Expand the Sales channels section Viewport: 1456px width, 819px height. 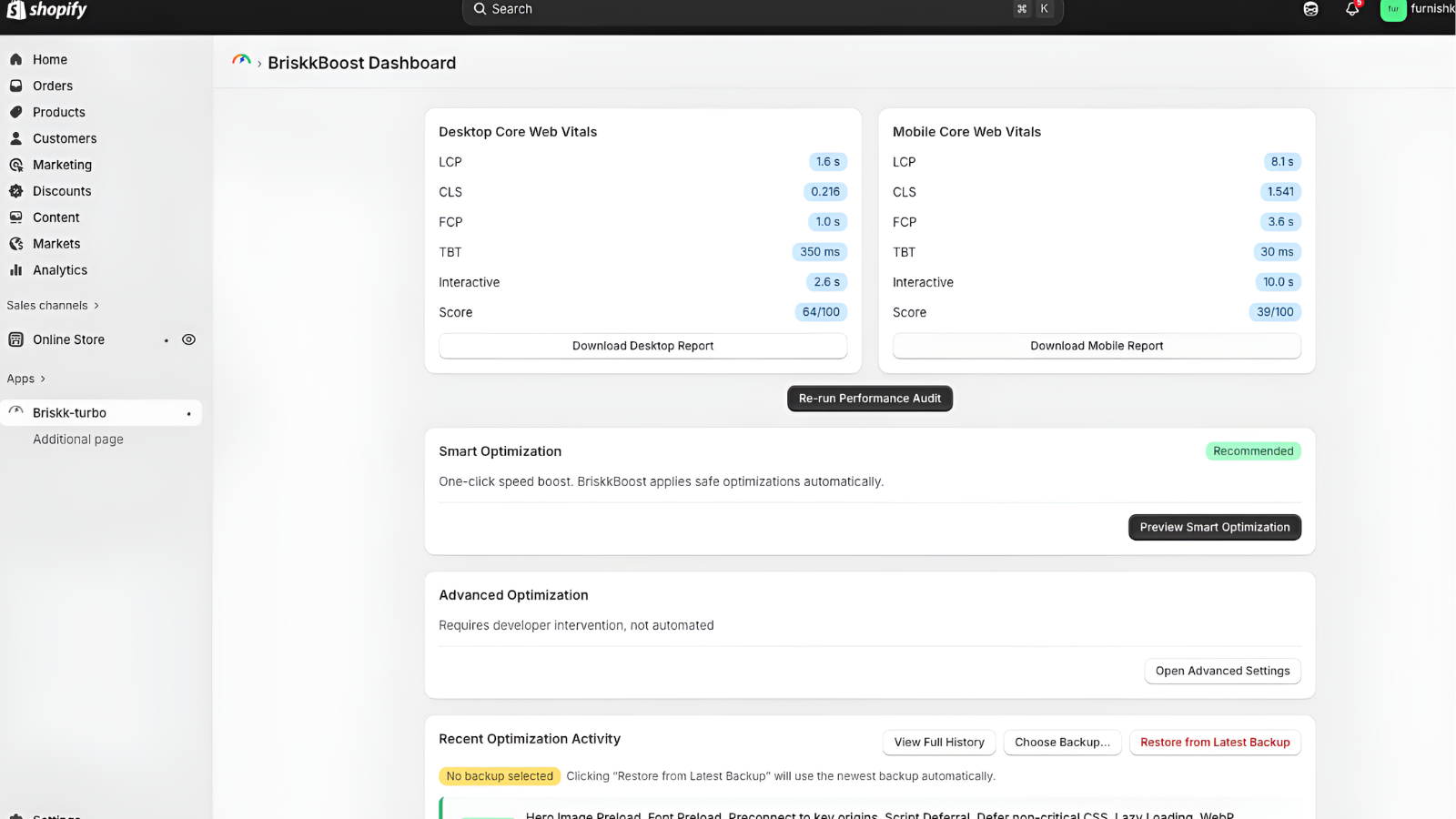tap(52, 305)
